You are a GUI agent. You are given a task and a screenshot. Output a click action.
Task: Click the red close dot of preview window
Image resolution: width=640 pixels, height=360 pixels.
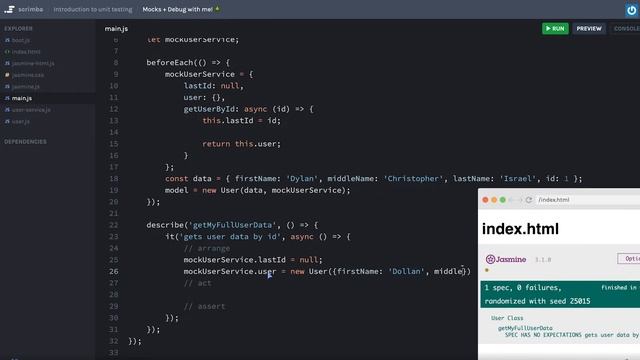point(485,200)
